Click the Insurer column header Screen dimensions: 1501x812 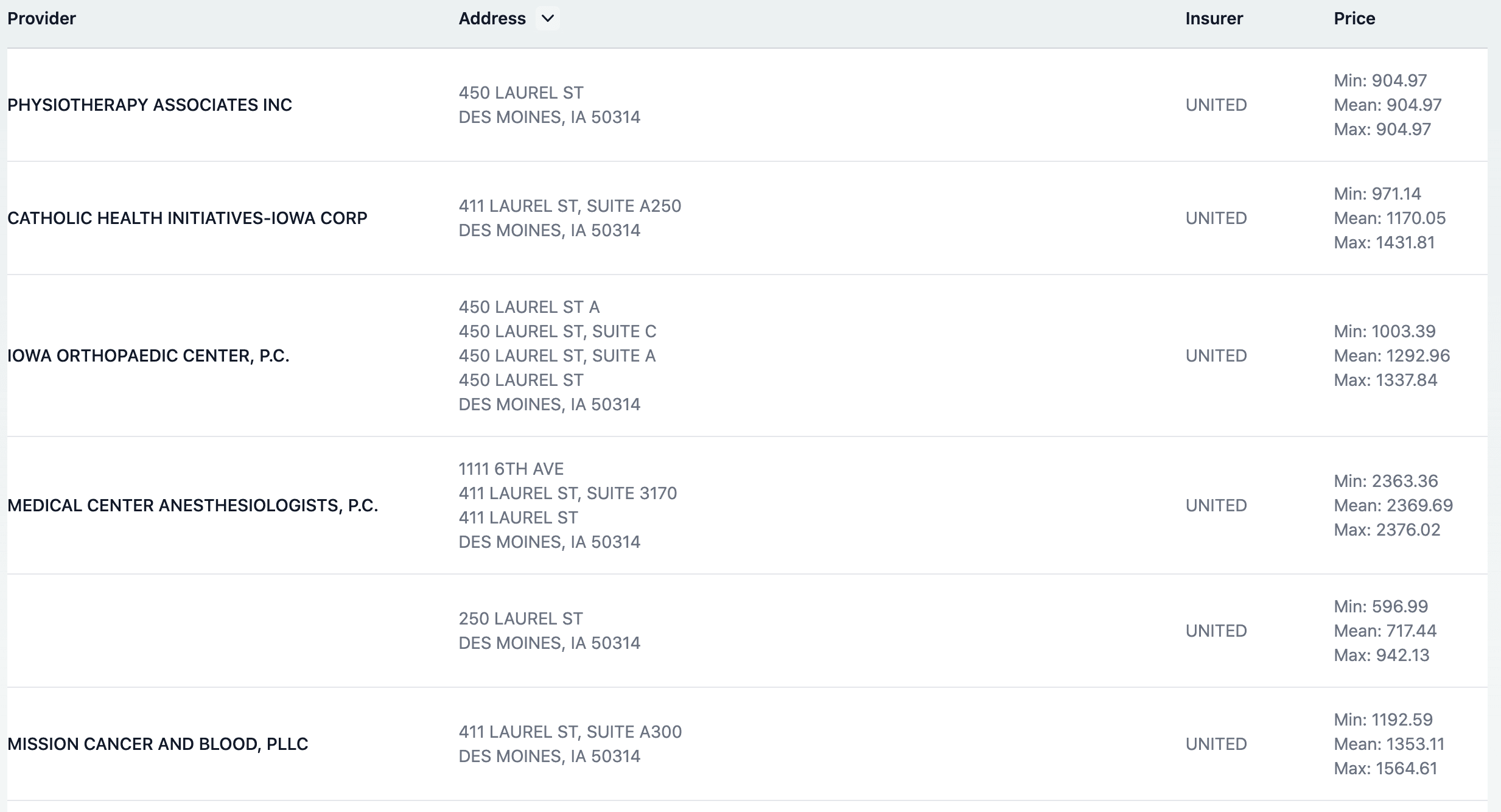pyautogui.click(x=1213, y=18)
